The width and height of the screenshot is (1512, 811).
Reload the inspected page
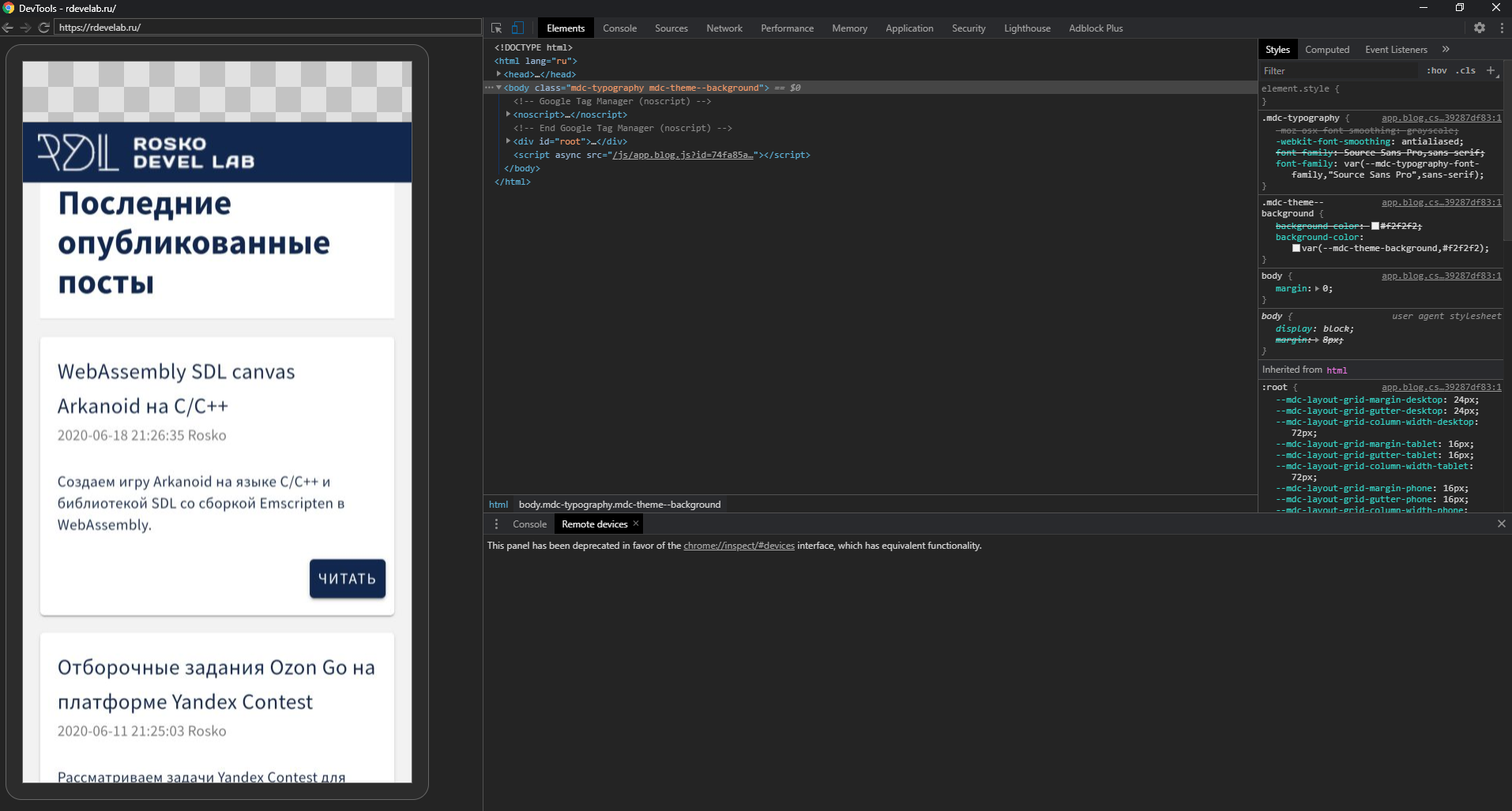[x=44, y=27]
